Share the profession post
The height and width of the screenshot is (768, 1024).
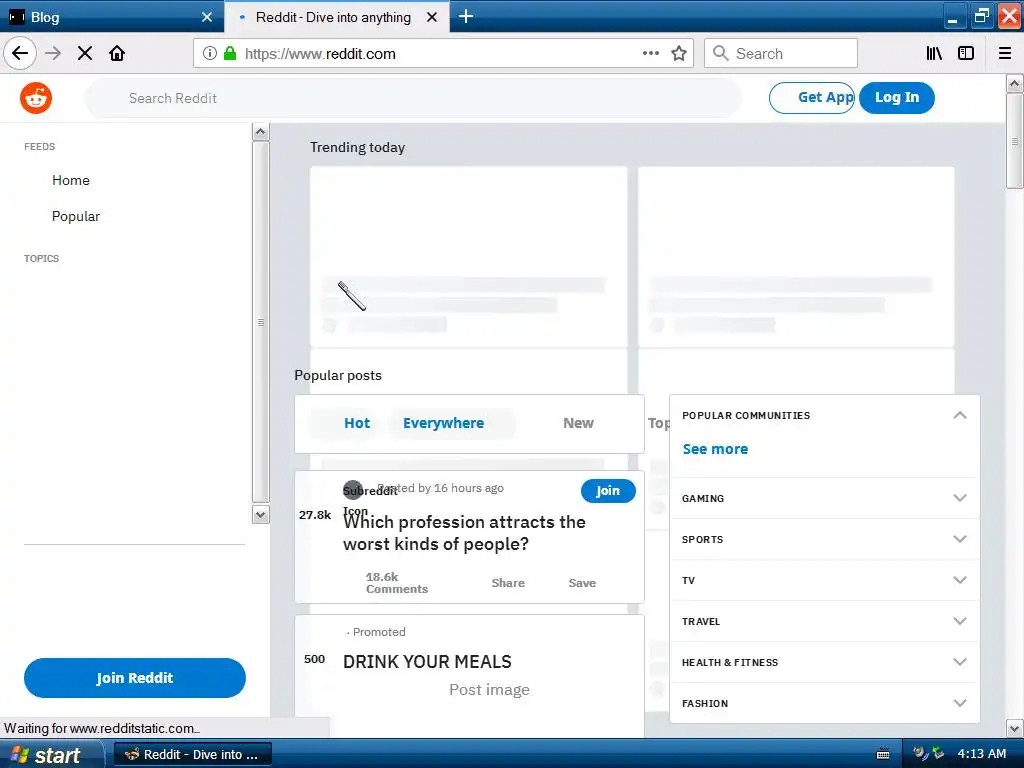[508, 583]
